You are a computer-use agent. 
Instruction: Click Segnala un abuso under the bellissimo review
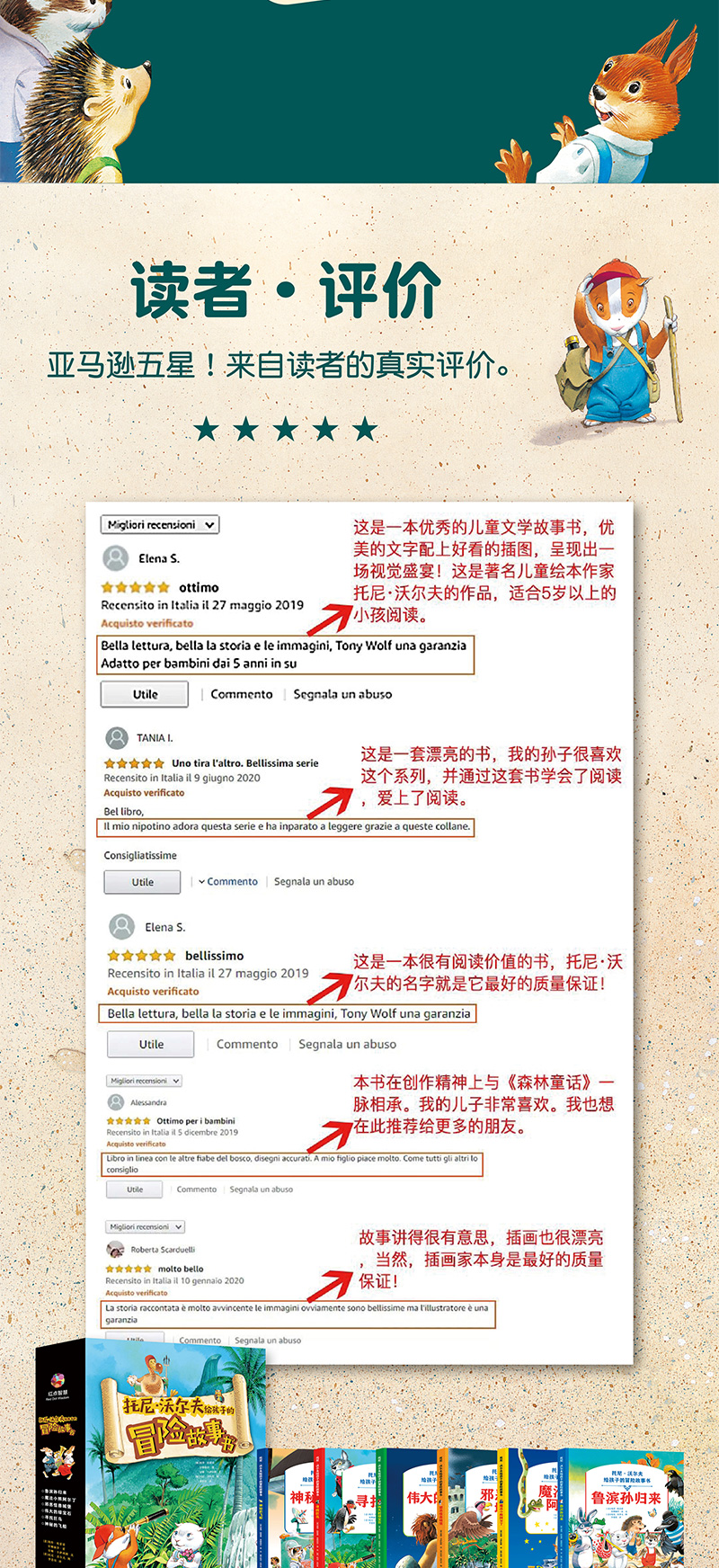coord(347,1045)
